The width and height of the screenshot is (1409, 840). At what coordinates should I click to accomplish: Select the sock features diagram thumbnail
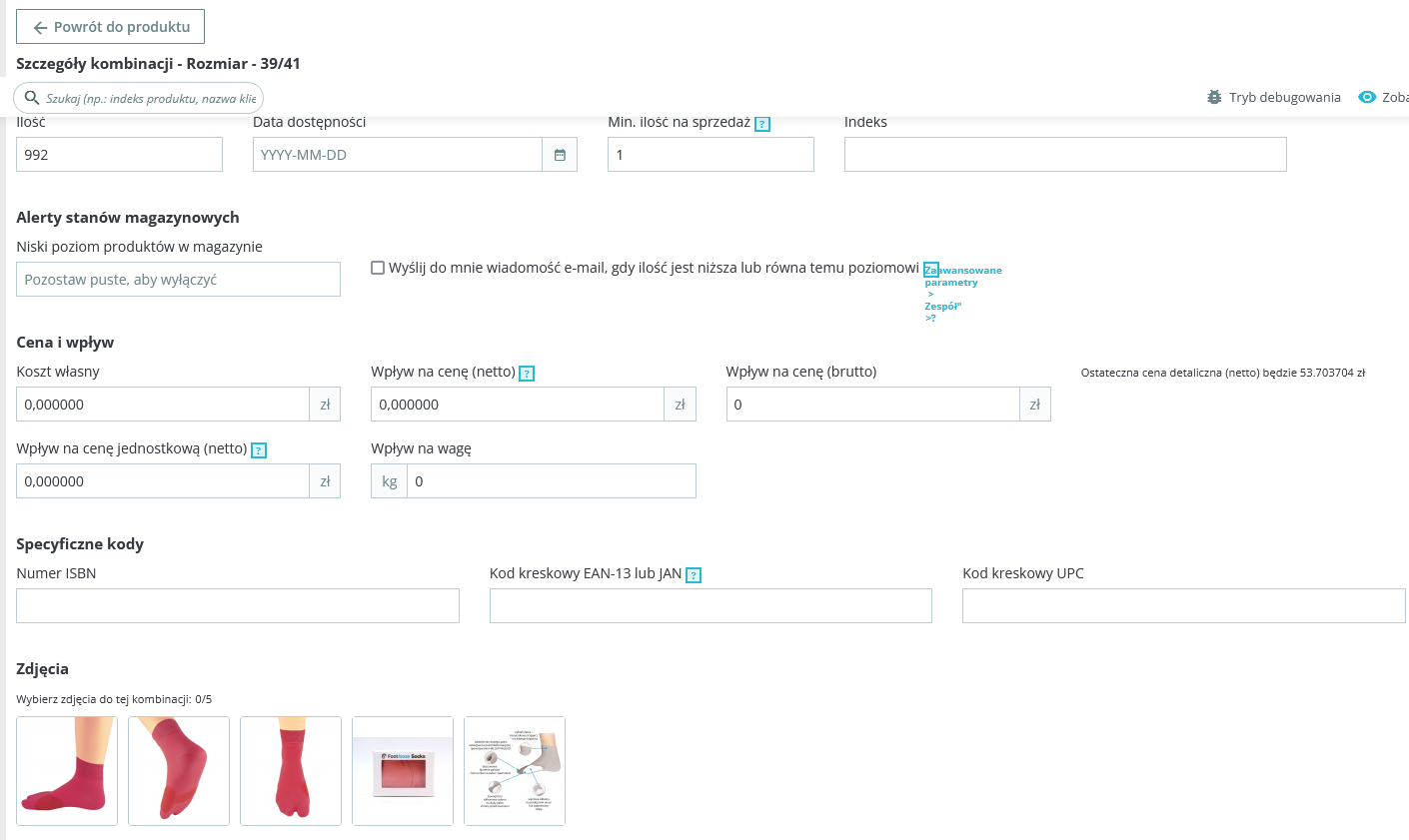(x=515, y=770)
